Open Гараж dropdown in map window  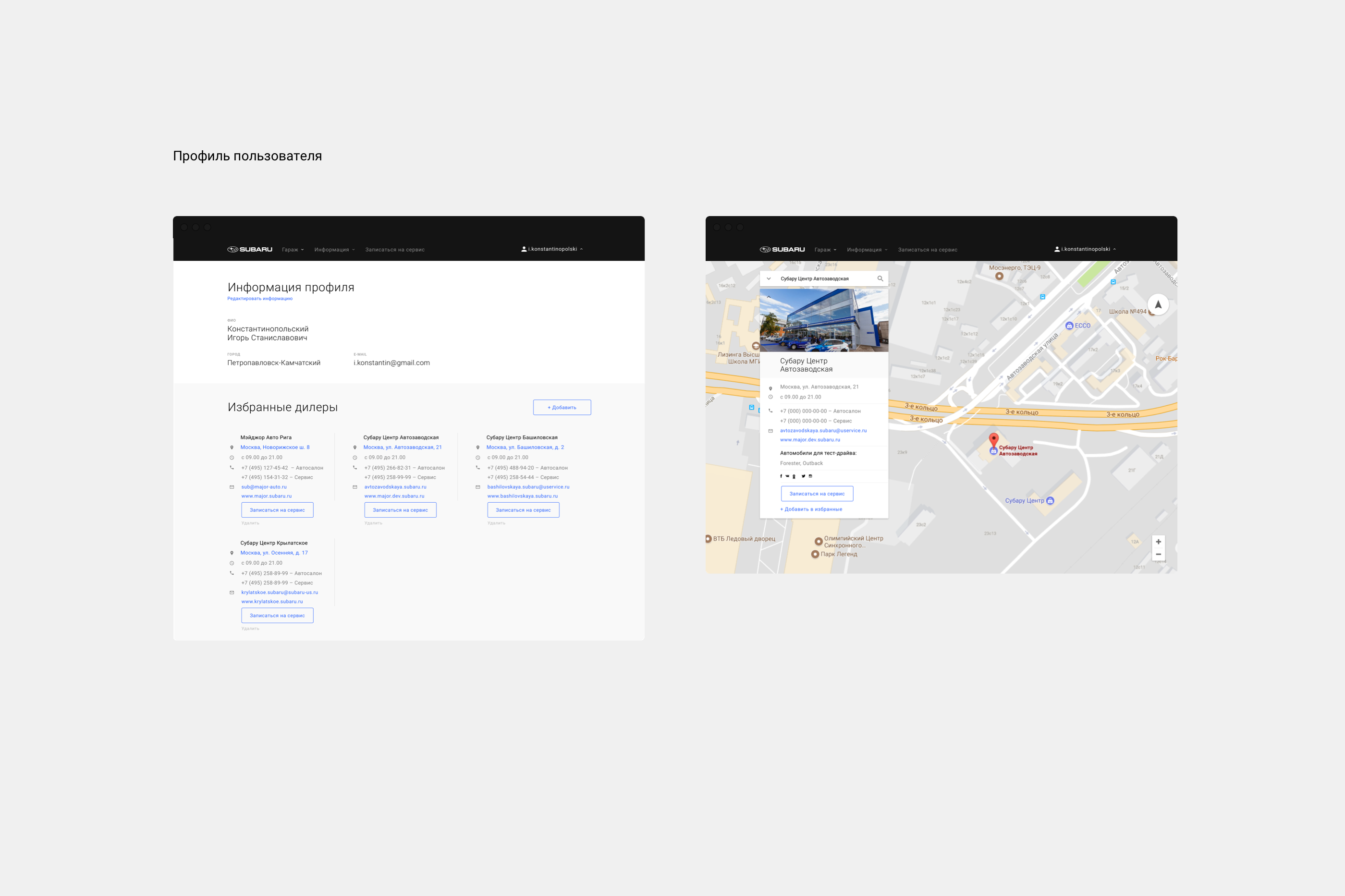[825, 250]
